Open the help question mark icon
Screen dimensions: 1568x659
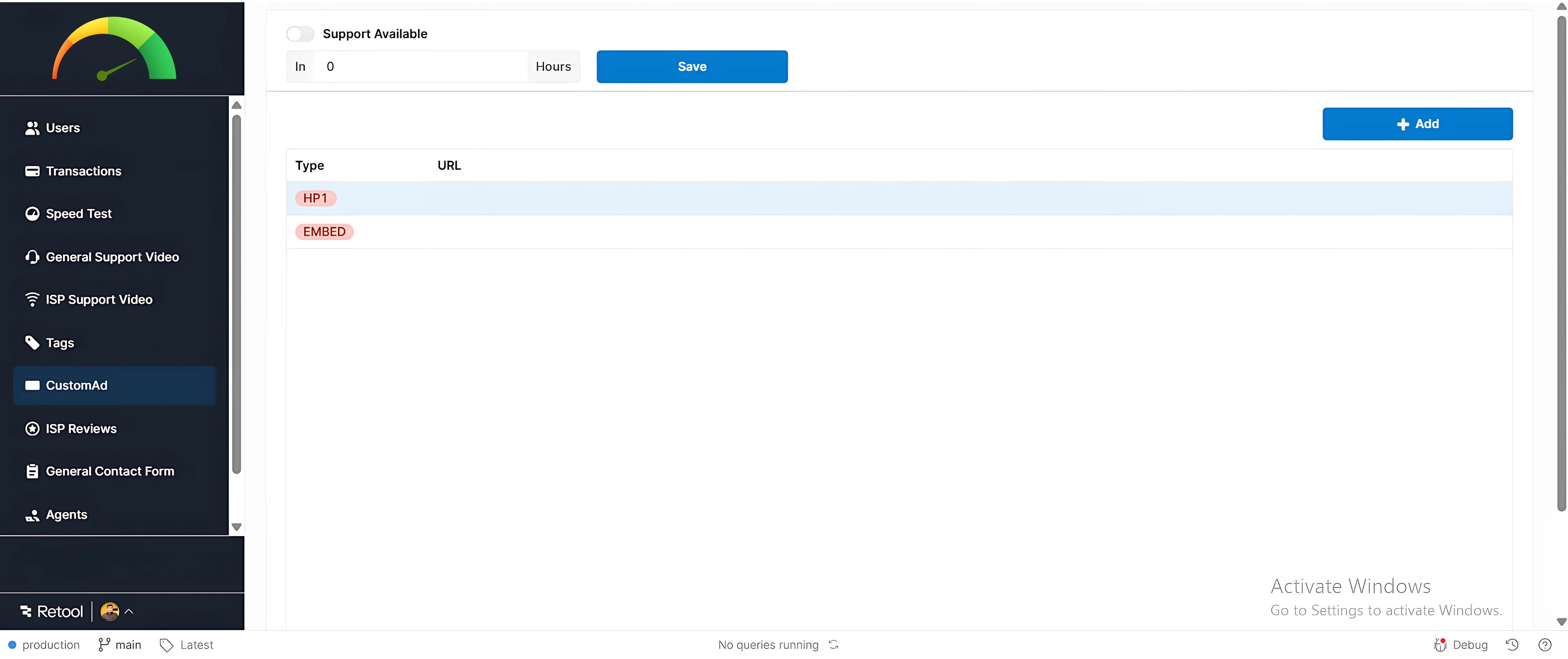1545,645
